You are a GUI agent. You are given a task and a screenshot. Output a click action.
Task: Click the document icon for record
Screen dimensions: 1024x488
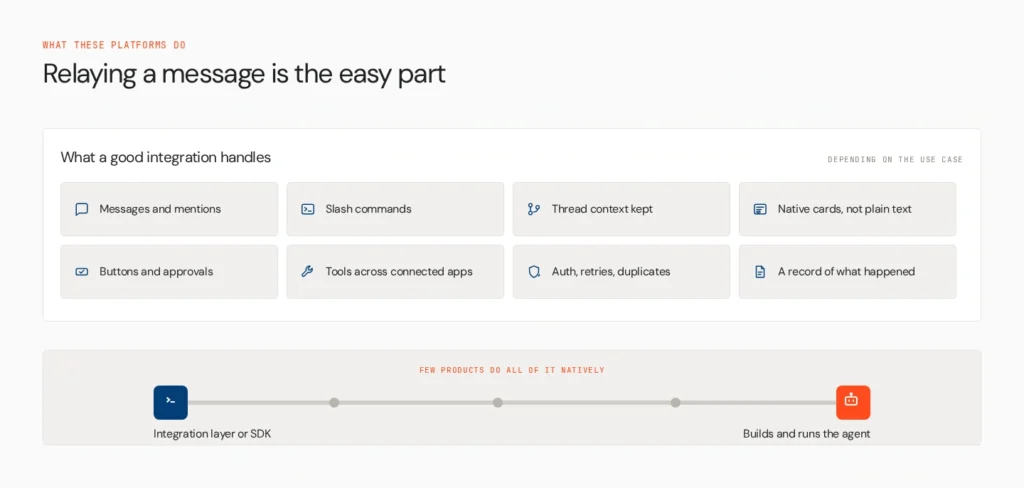(760, 272)
